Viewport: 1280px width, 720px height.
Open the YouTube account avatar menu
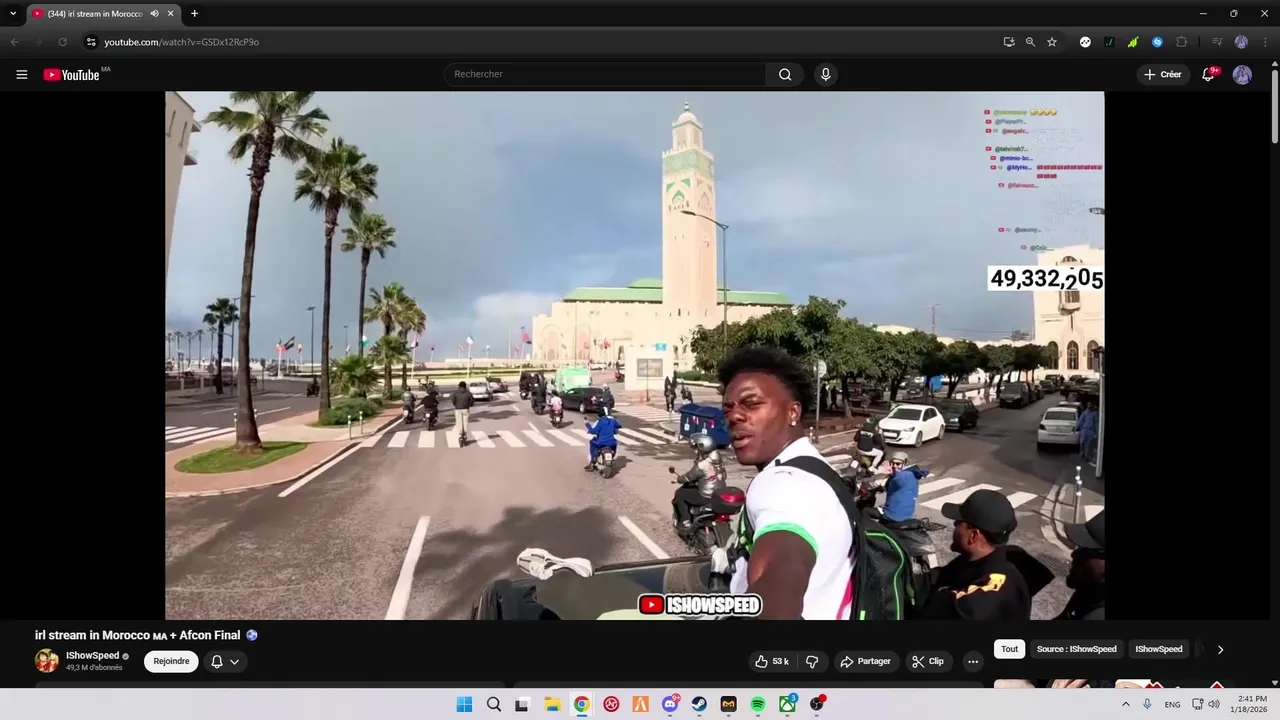point(1242,75)
